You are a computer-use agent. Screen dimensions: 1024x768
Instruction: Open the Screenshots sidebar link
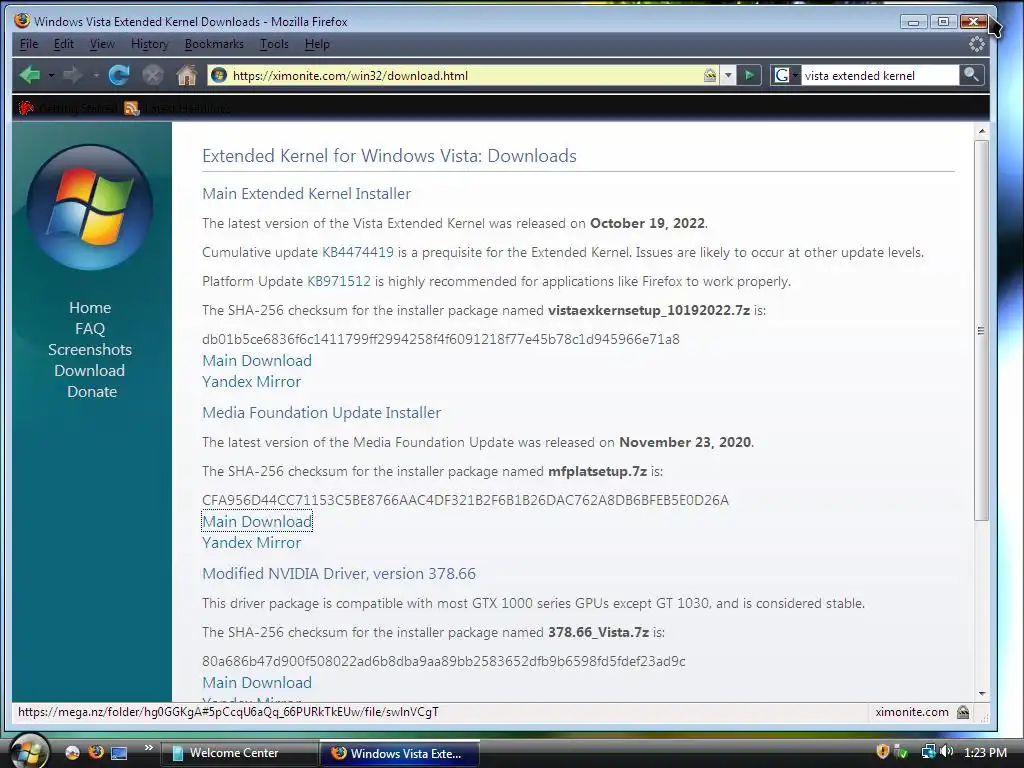click(x=90, y=349)
